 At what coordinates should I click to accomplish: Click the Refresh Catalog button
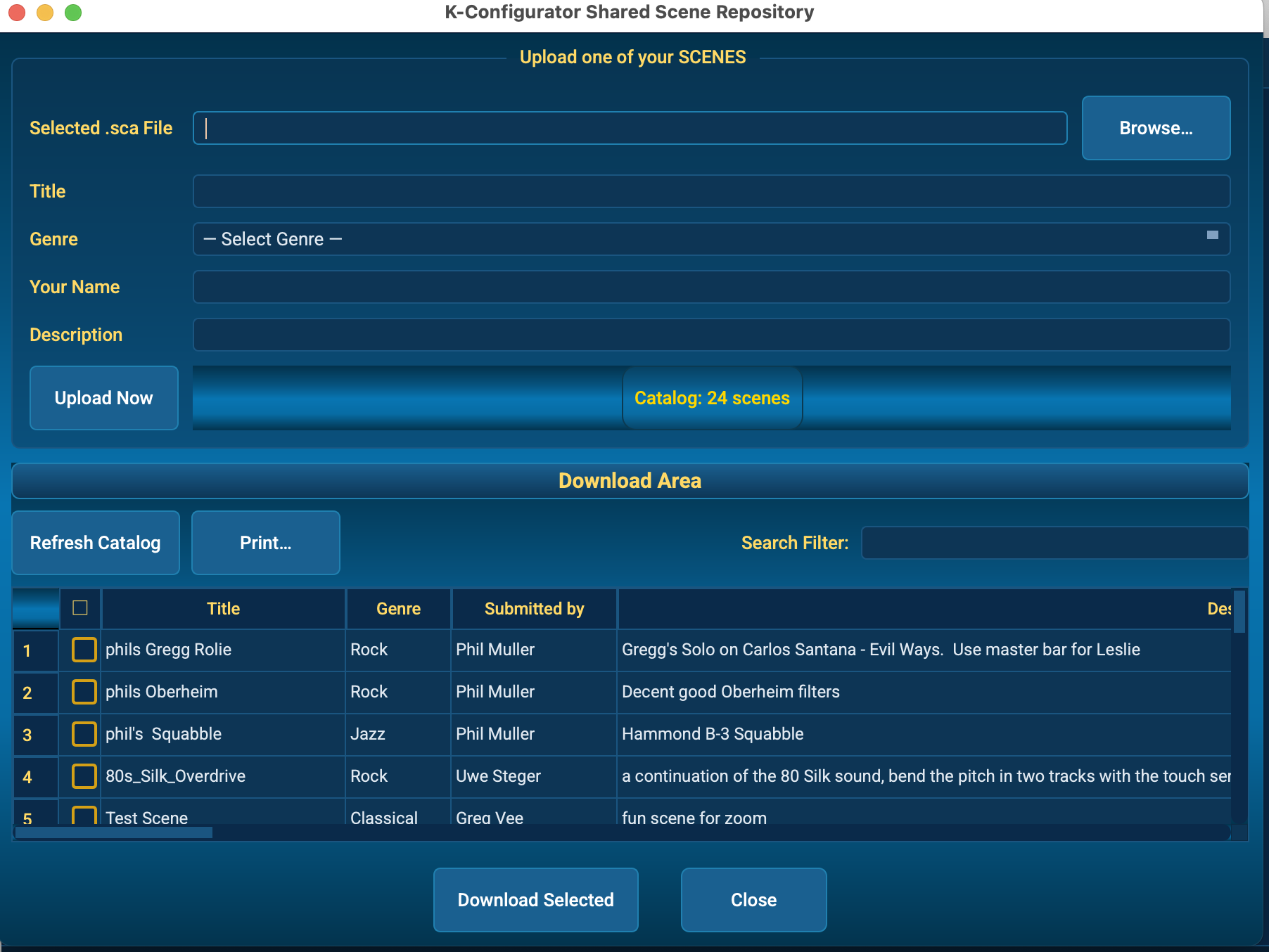tap(96, 543)
